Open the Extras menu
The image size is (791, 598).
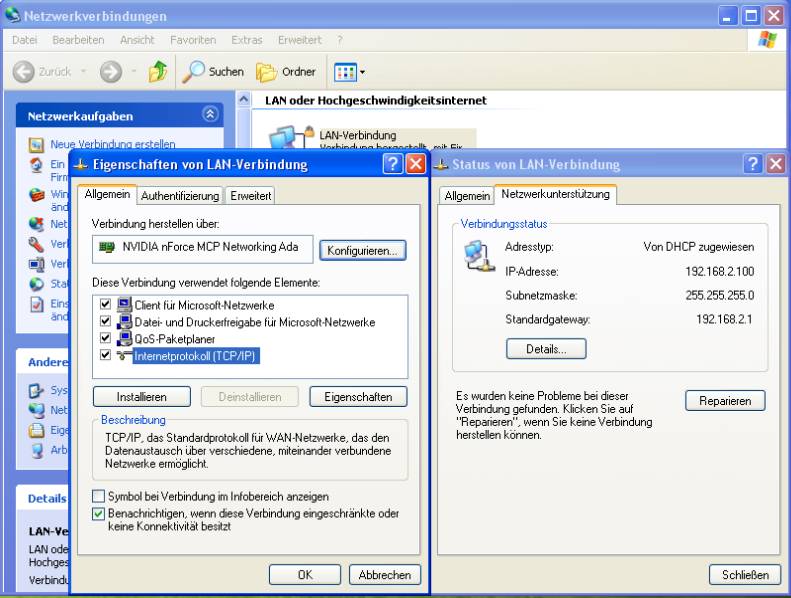tap(246, 40)
